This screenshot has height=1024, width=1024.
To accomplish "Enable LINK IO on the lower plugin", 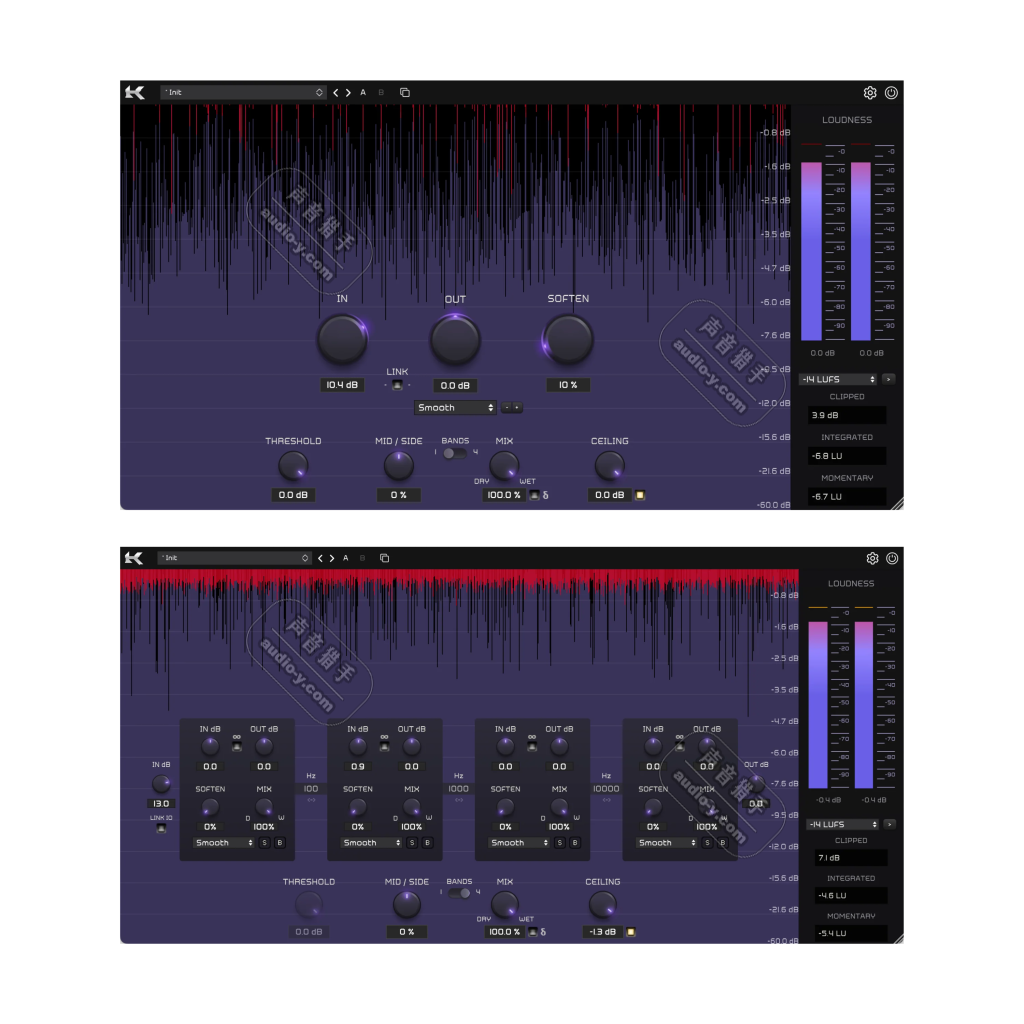I will click(x=160, y=830).
